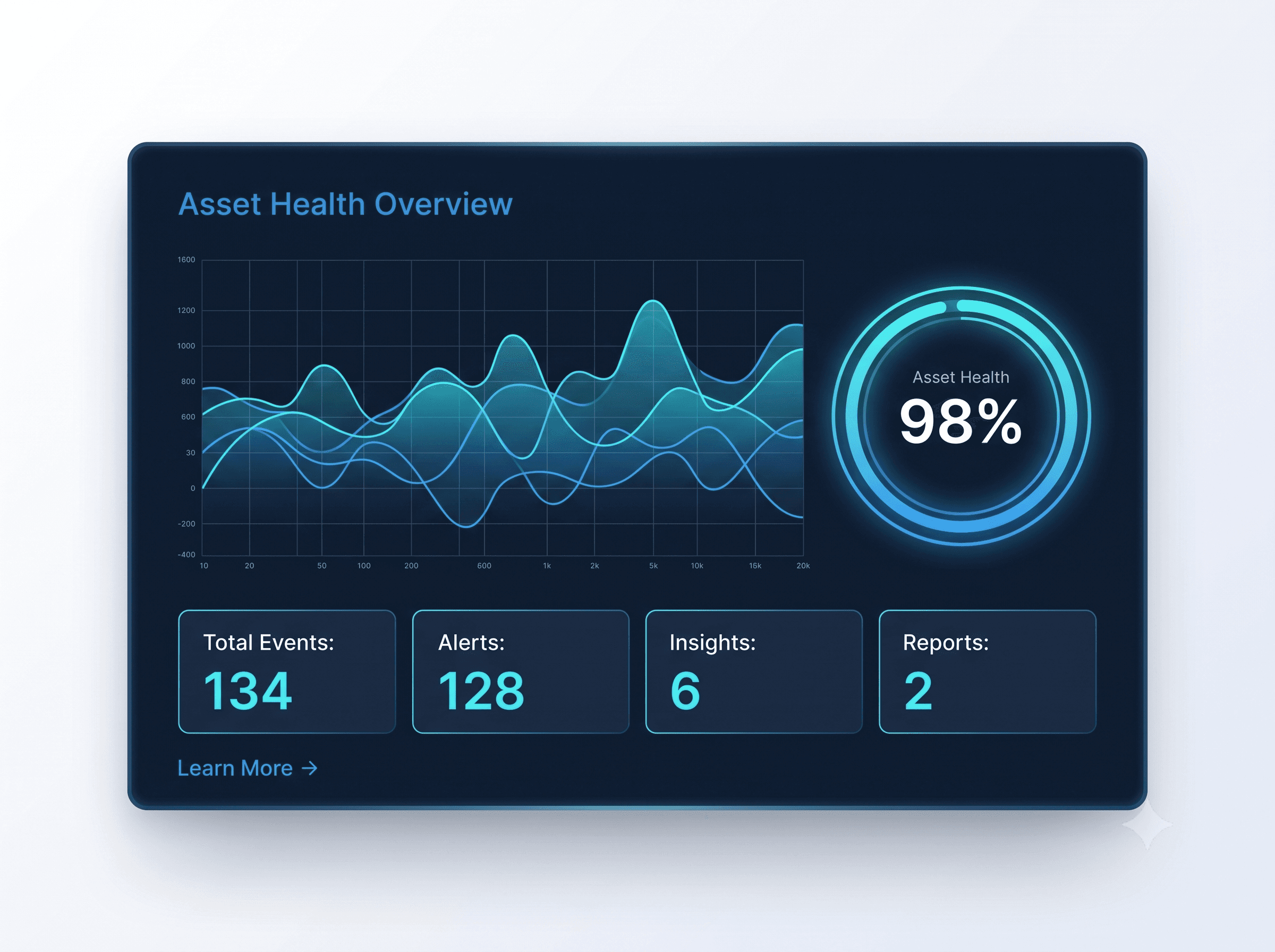Click the 128 Alerts value
1275x952 pixels.
point(482,691)
